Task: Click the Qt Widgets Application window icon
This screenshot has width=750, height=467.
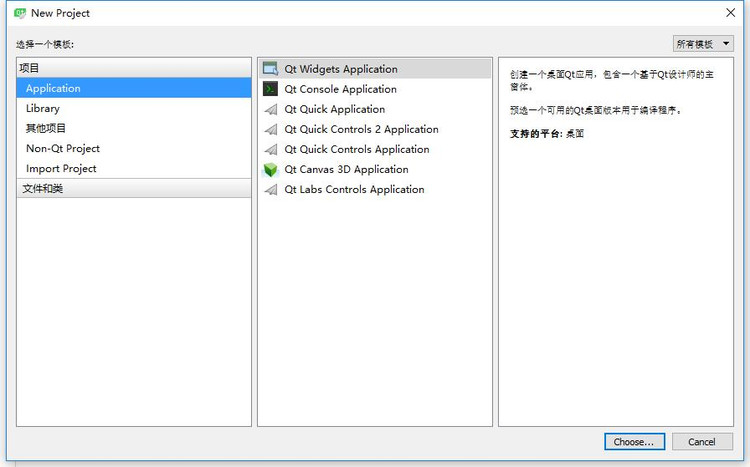Action: coord(270,69)
